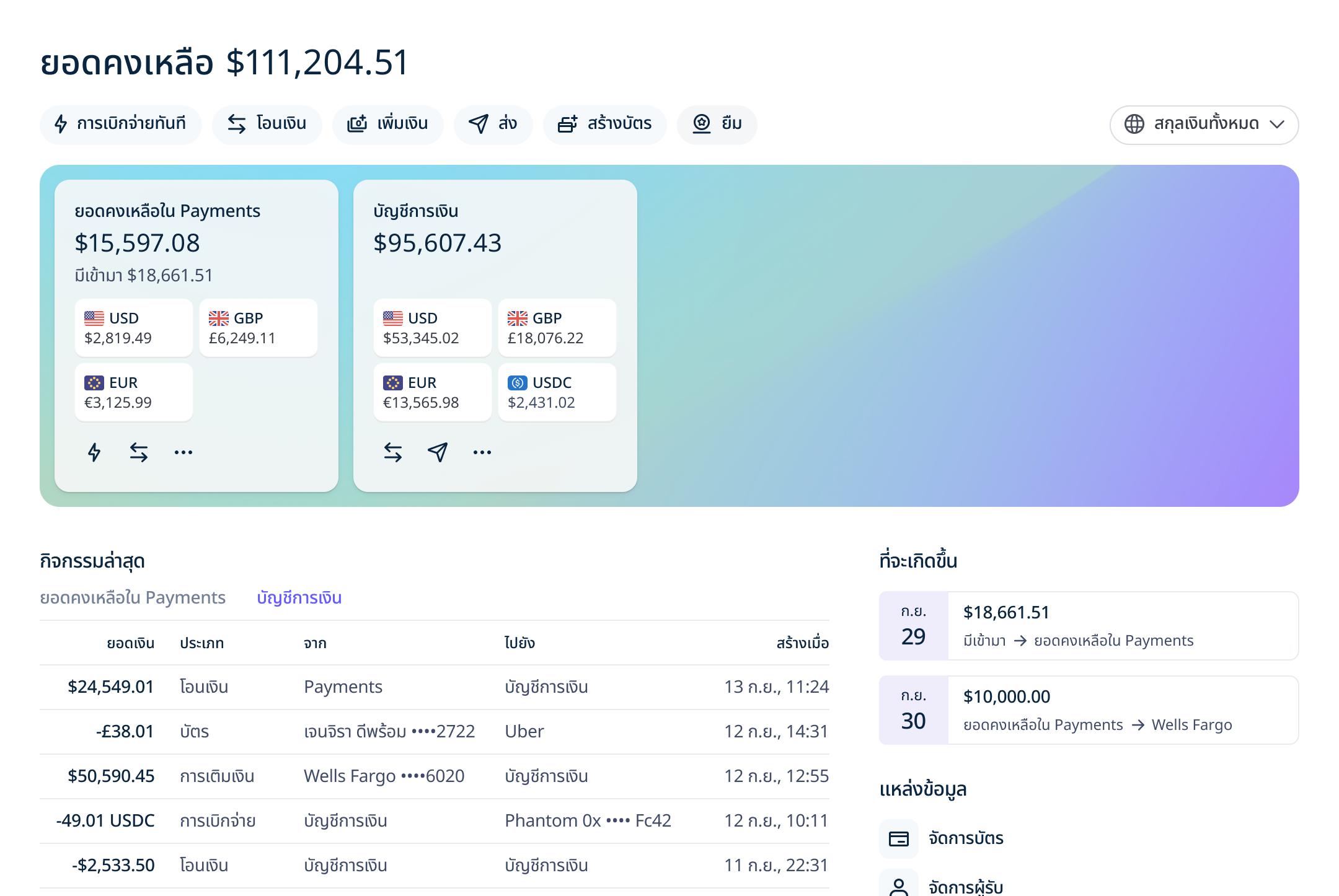
Task: Open three-dots menu in Payments balance card
Action: (x=183, y=452)
